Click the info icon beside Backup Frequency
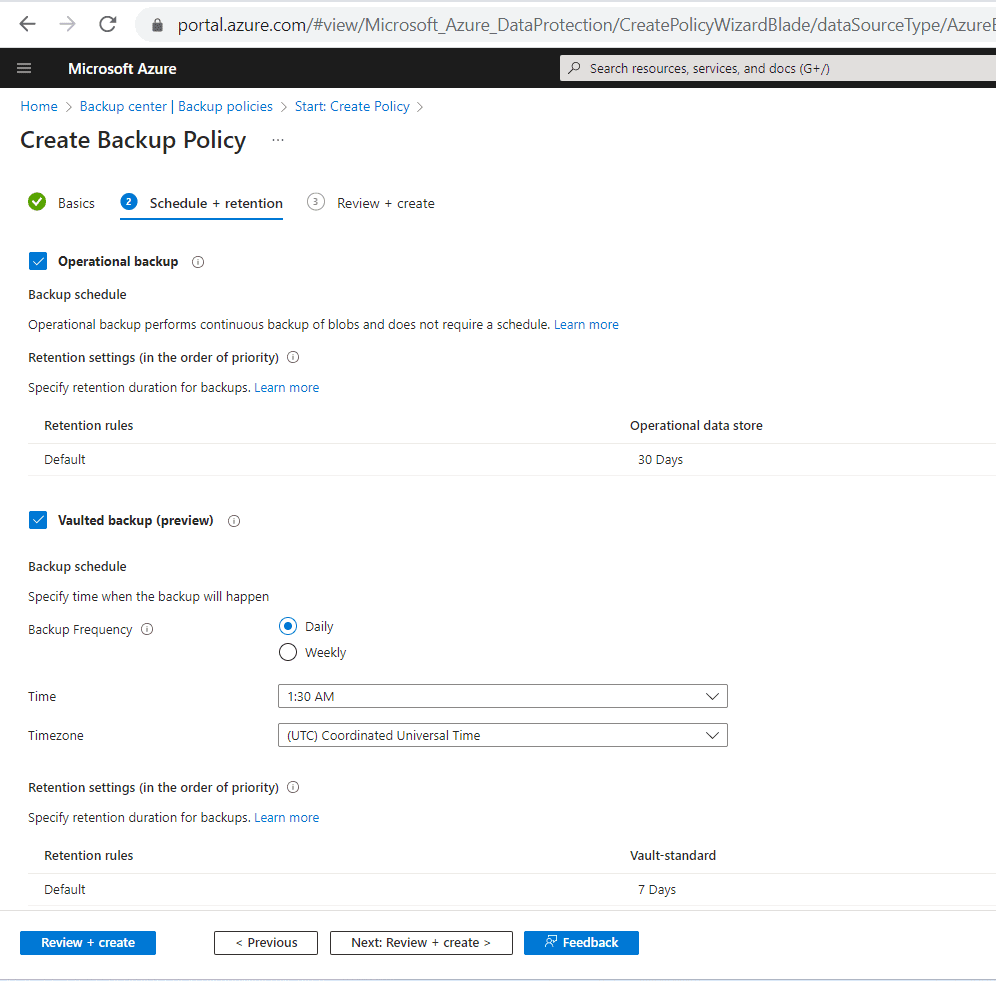996x981 pixels. click(147, 629)
